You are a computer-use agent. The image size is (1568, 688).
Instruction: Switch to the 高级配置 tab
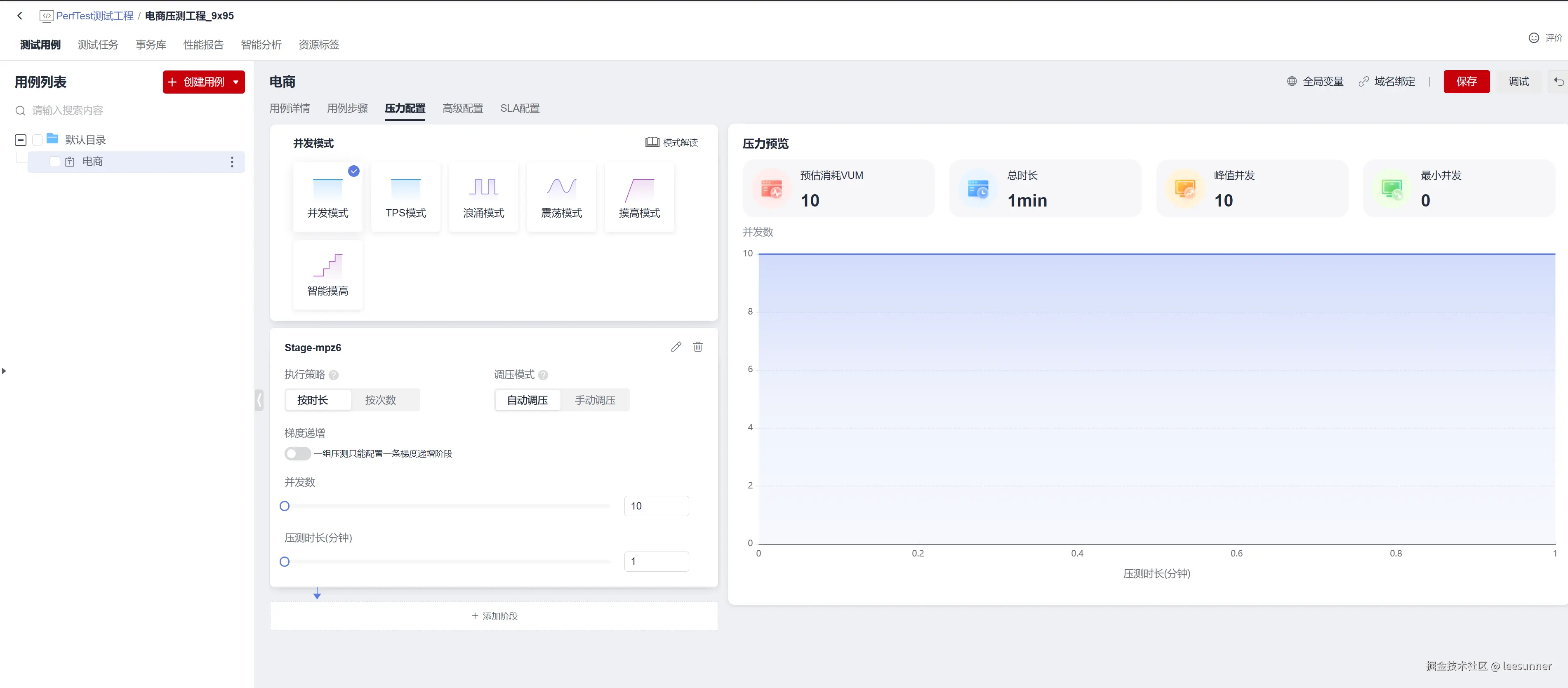463,108
